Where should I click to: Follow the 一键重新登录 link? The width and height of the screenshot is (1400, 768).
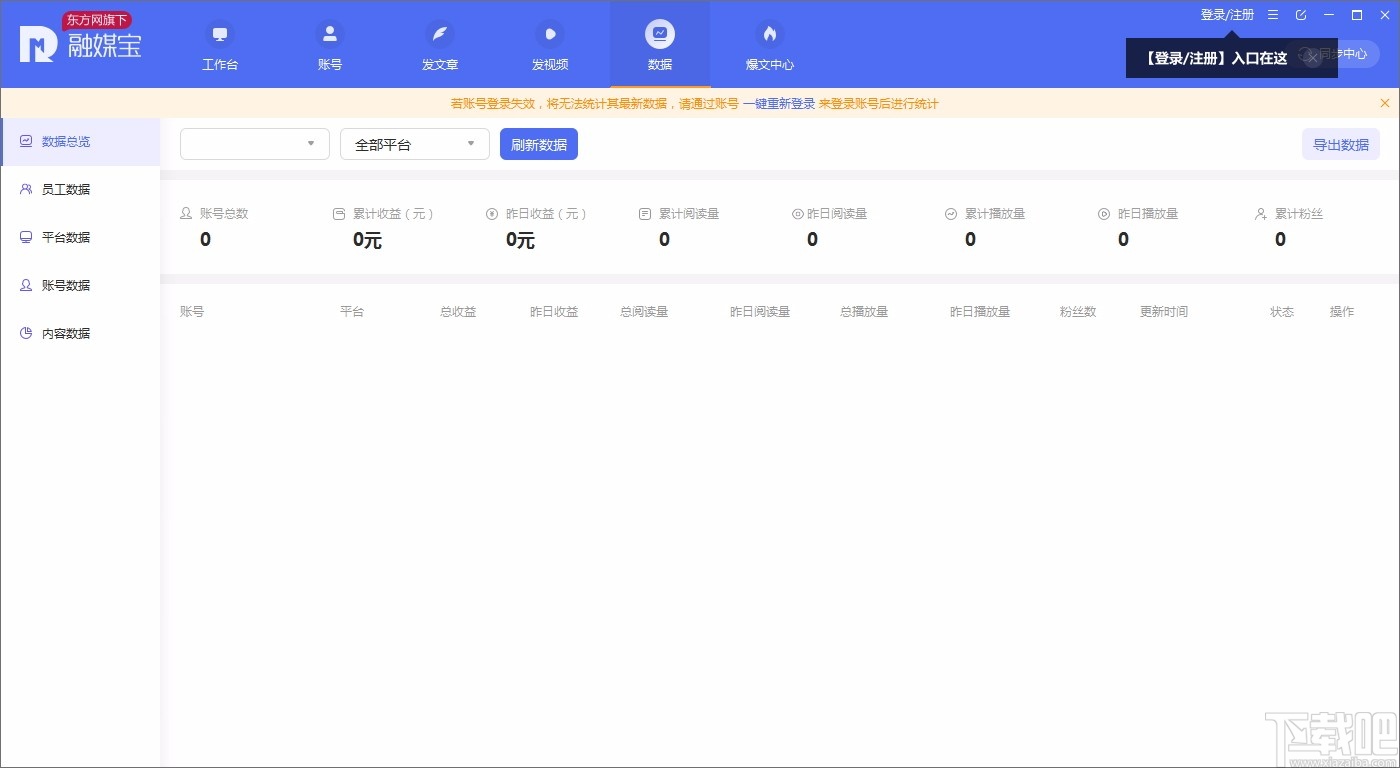click(779, 104)
